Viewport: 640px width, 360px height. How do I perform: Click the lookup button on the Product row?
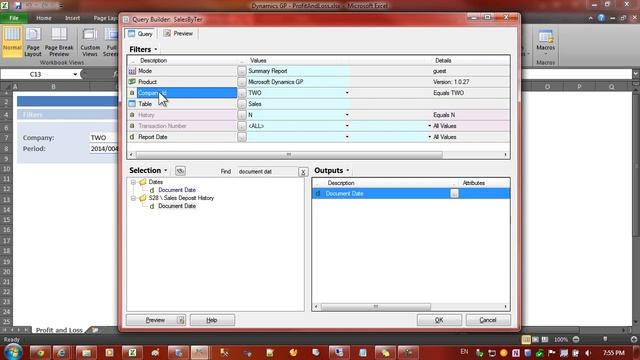tap(242, 82)
